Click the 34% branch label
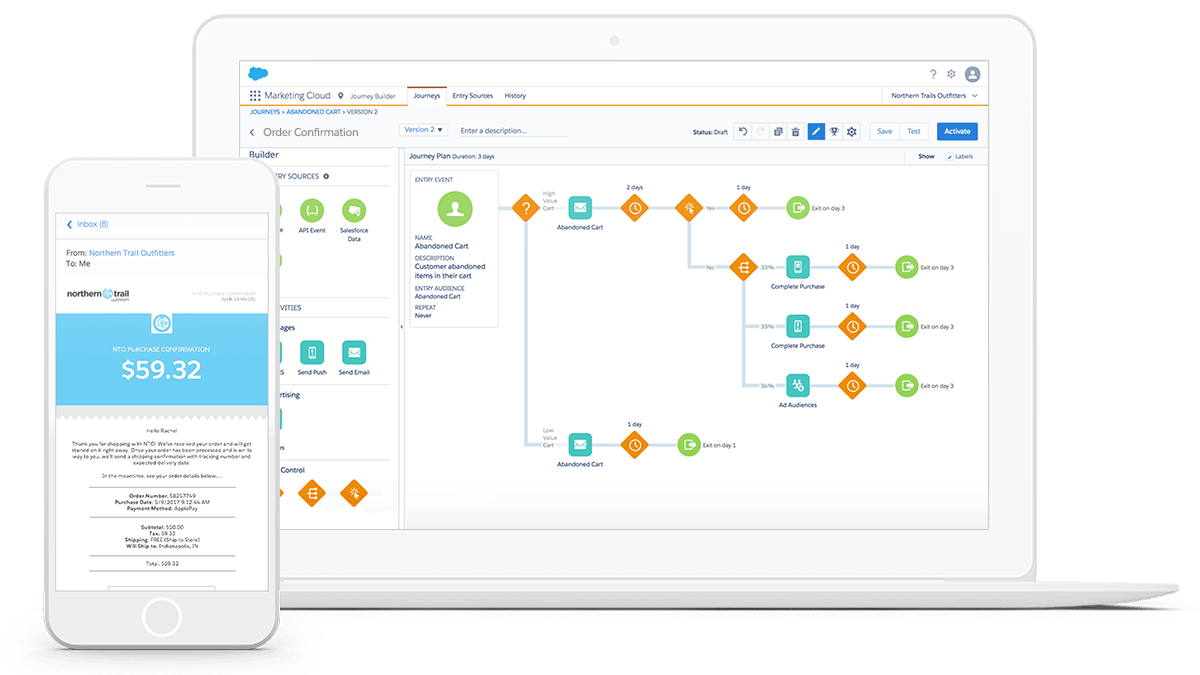 (768, 385)
